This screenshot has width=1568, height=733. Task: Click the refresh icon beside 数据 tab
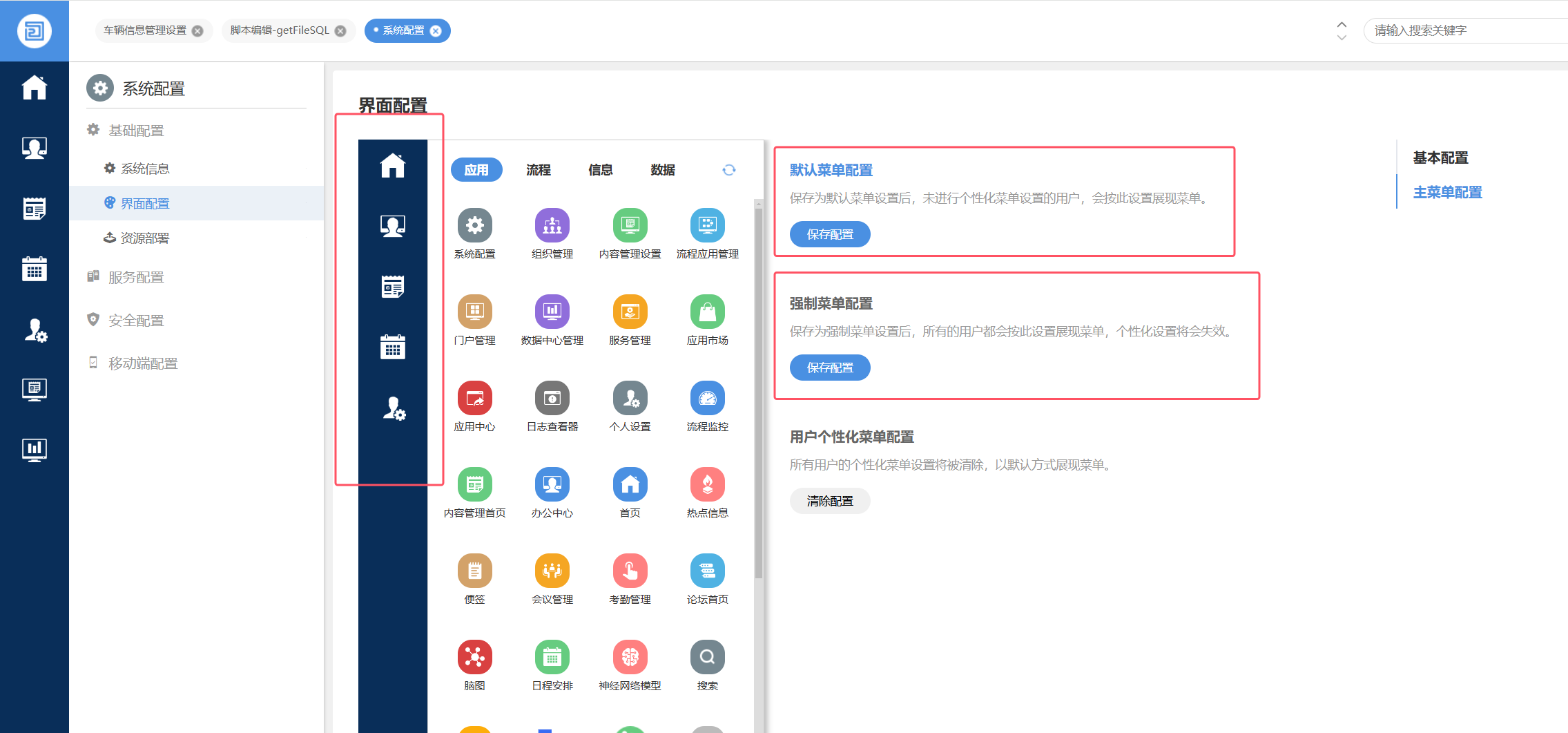pos(728,170)
